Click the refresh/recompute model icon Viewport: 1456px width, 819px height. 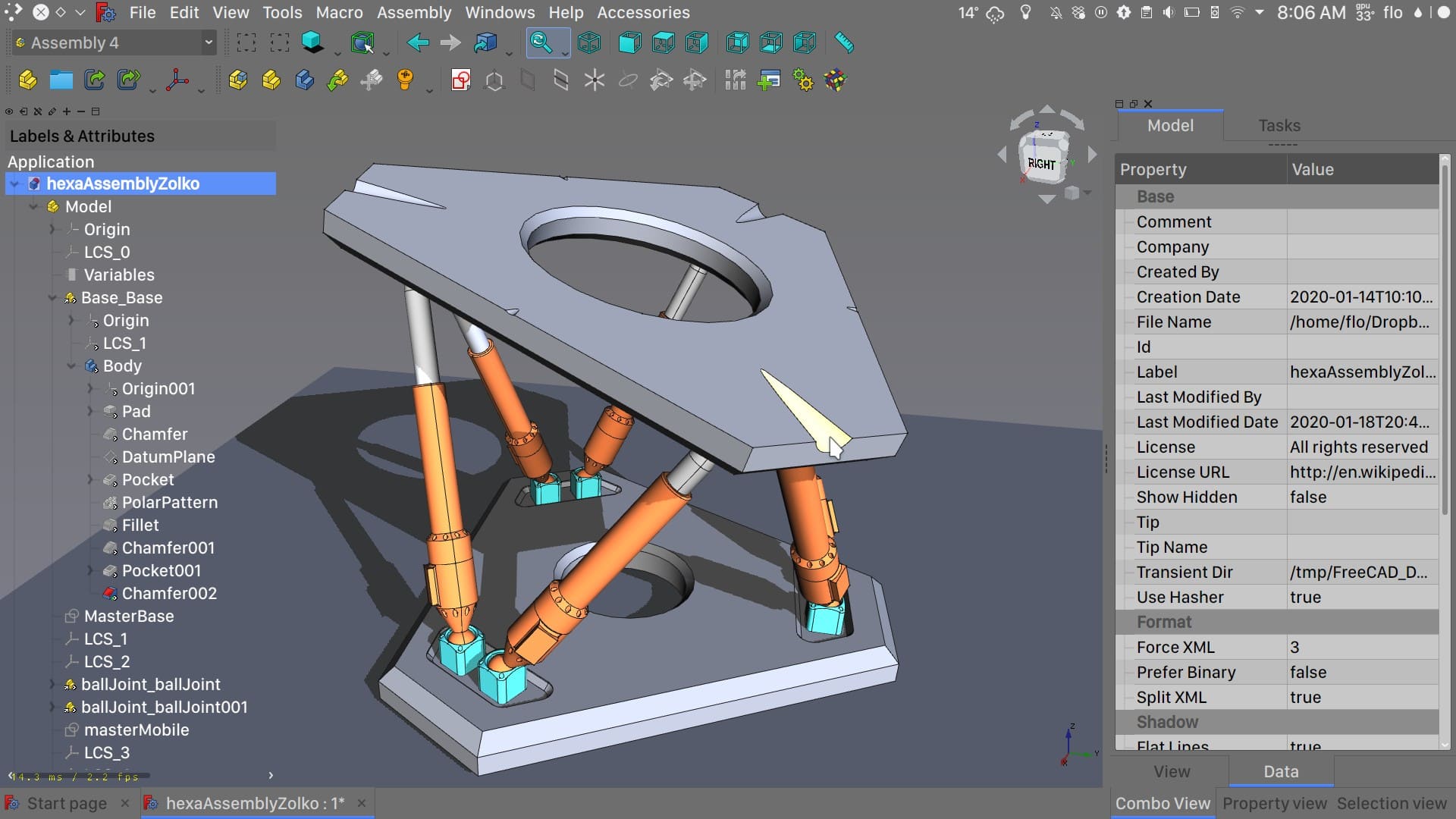click(805, 81)
